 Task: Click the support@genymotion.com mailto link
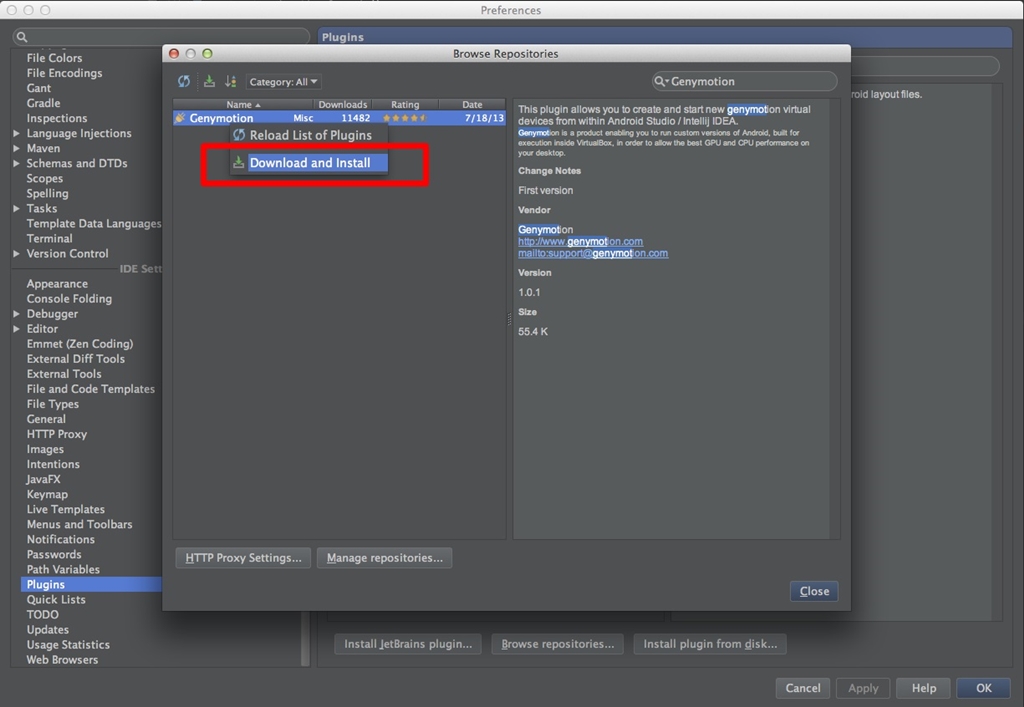click(593, 253)
